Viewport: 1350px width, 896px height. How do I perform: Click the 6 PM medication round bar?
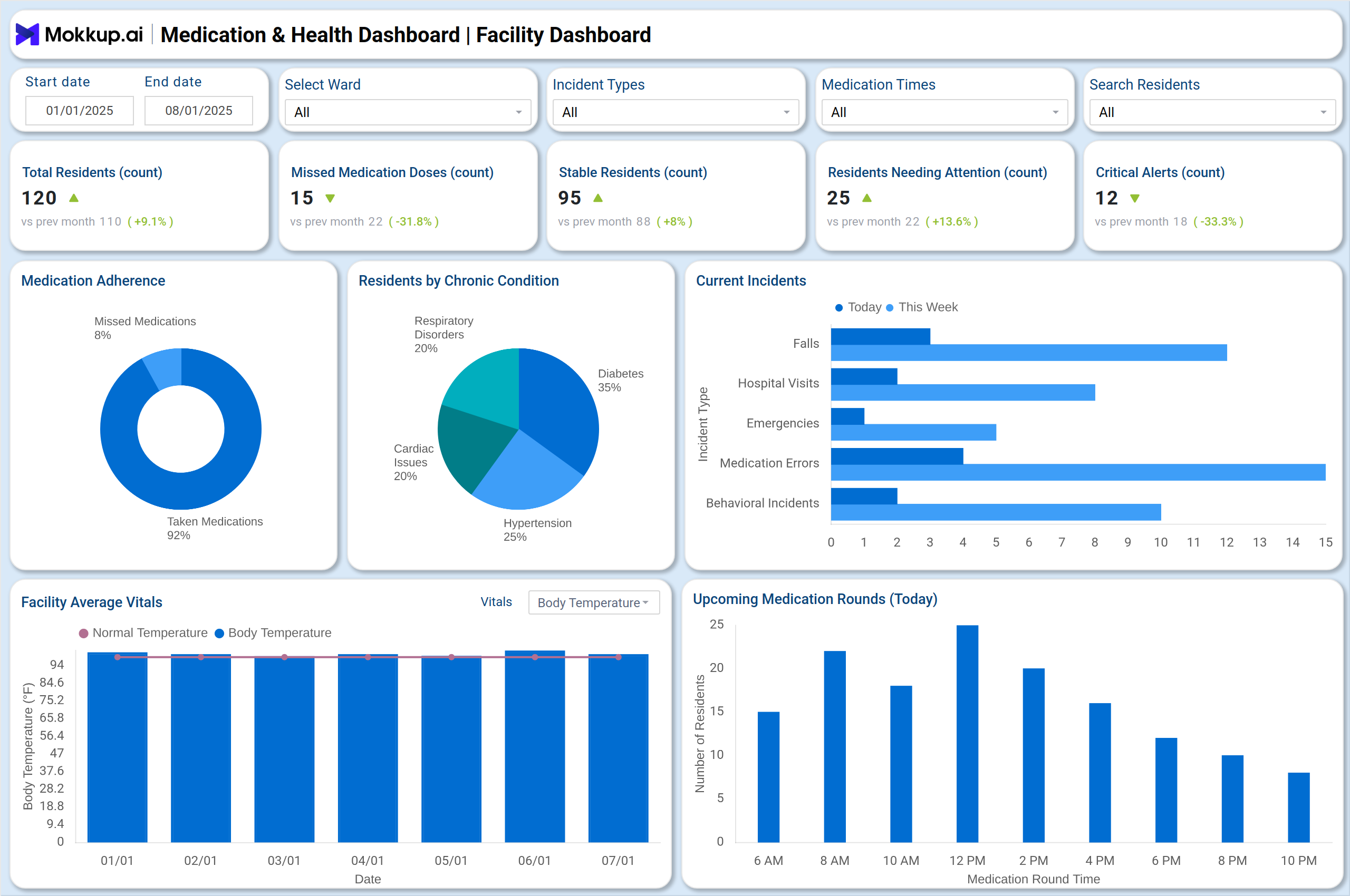1166,790
